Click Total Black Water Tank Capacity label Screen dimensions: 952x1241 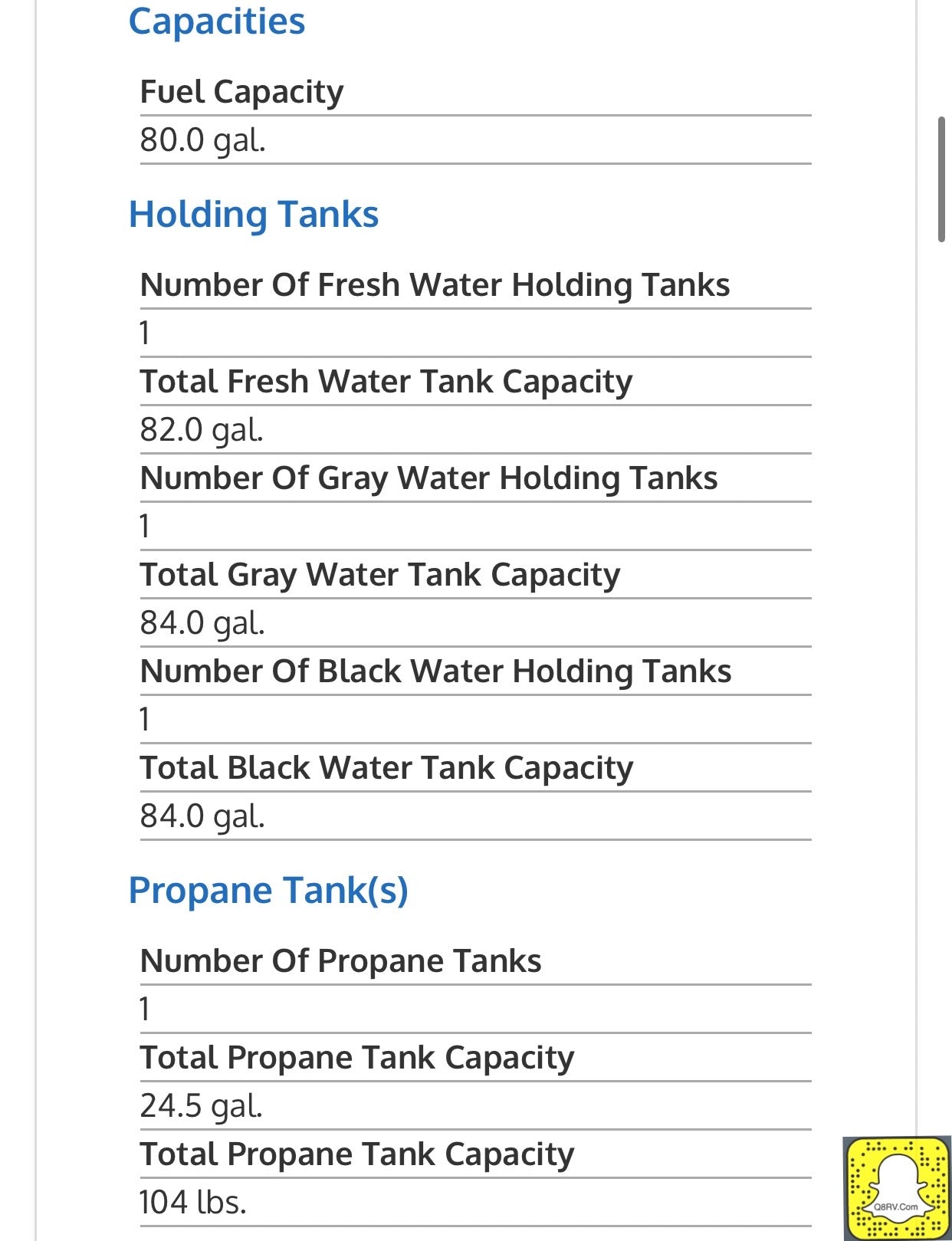coord(386,768)
